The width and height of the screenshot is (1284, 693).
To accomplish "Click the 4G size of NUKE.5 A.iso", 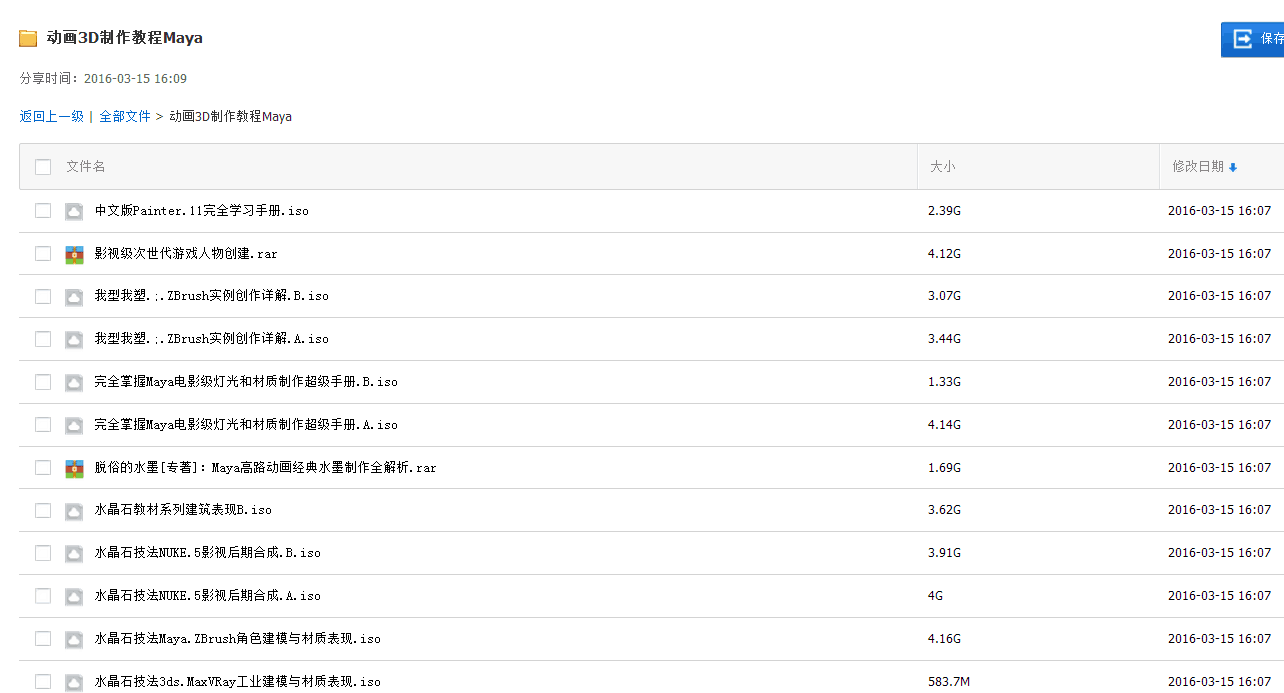I will 935,596.
